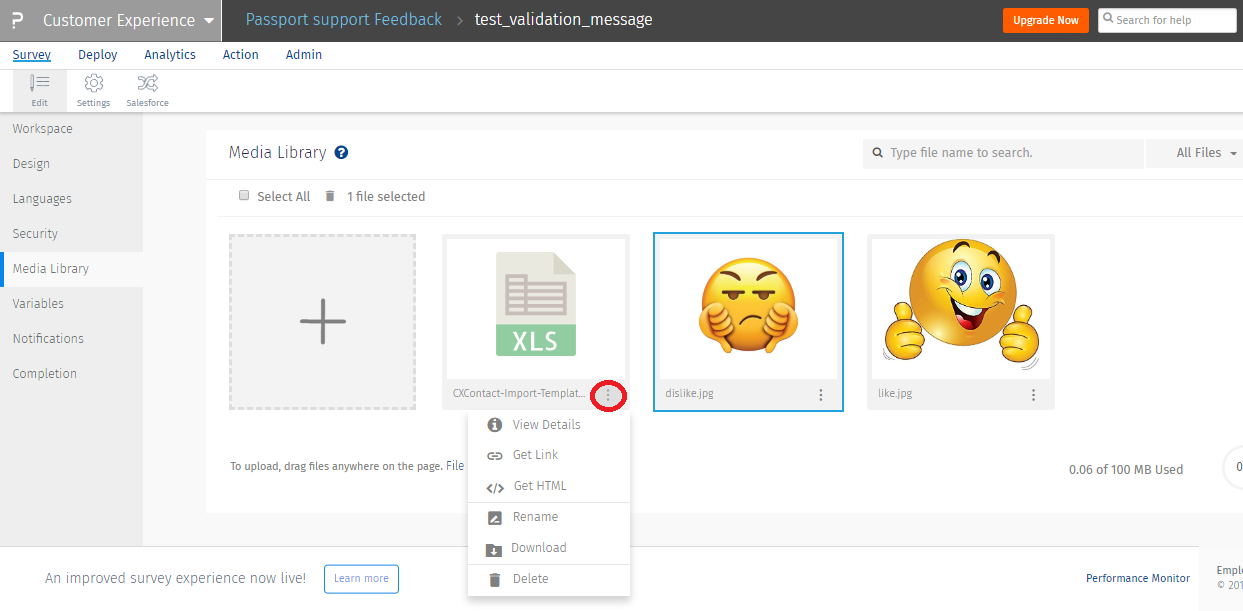Click the Type file name to search field
This screenshot has height=611, width=1243.
click(1003, 153)
